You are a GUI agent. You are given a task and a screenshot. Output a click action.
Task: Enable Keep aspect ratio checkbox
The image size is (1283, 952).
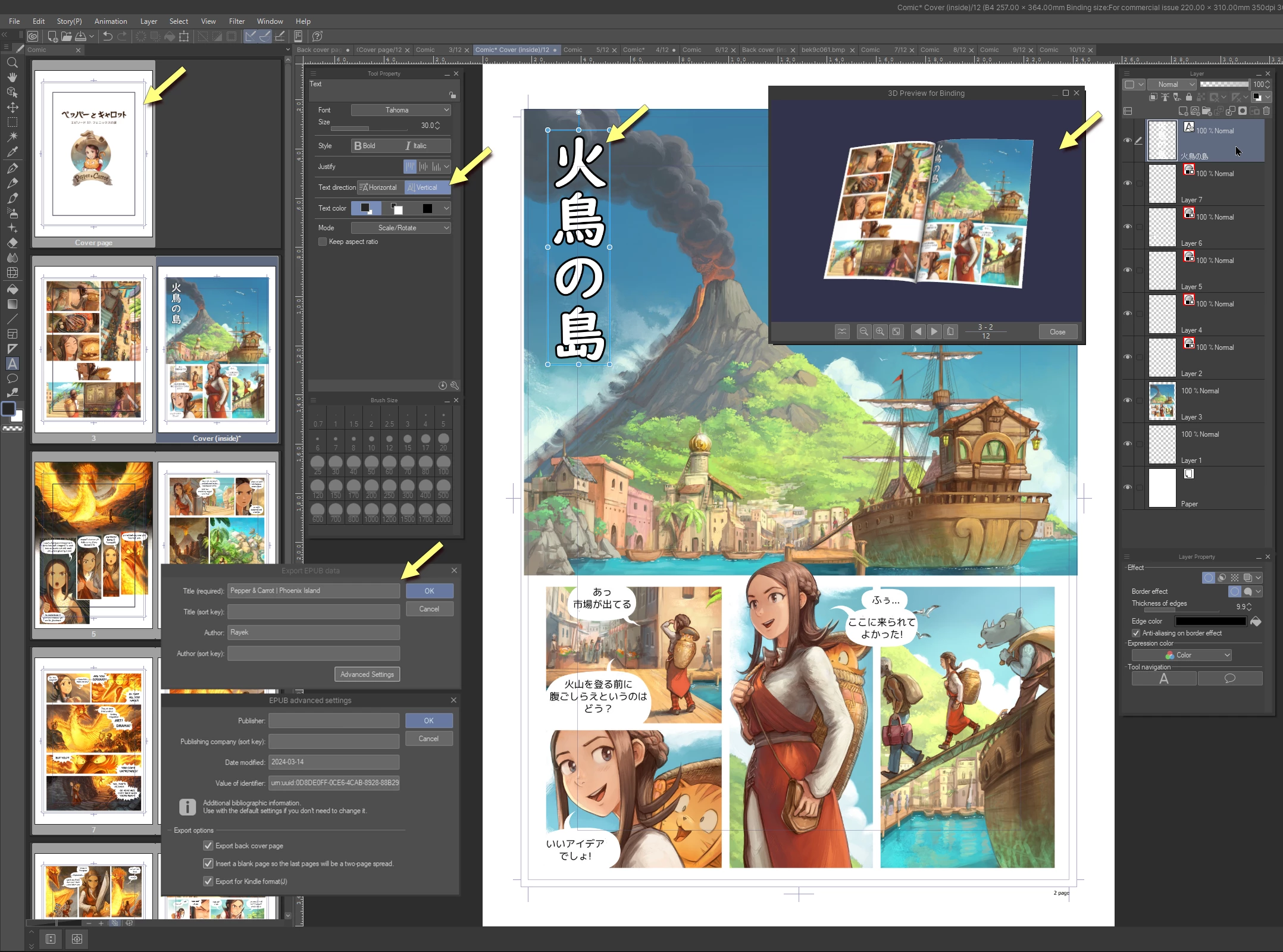(x=323, y=242)
